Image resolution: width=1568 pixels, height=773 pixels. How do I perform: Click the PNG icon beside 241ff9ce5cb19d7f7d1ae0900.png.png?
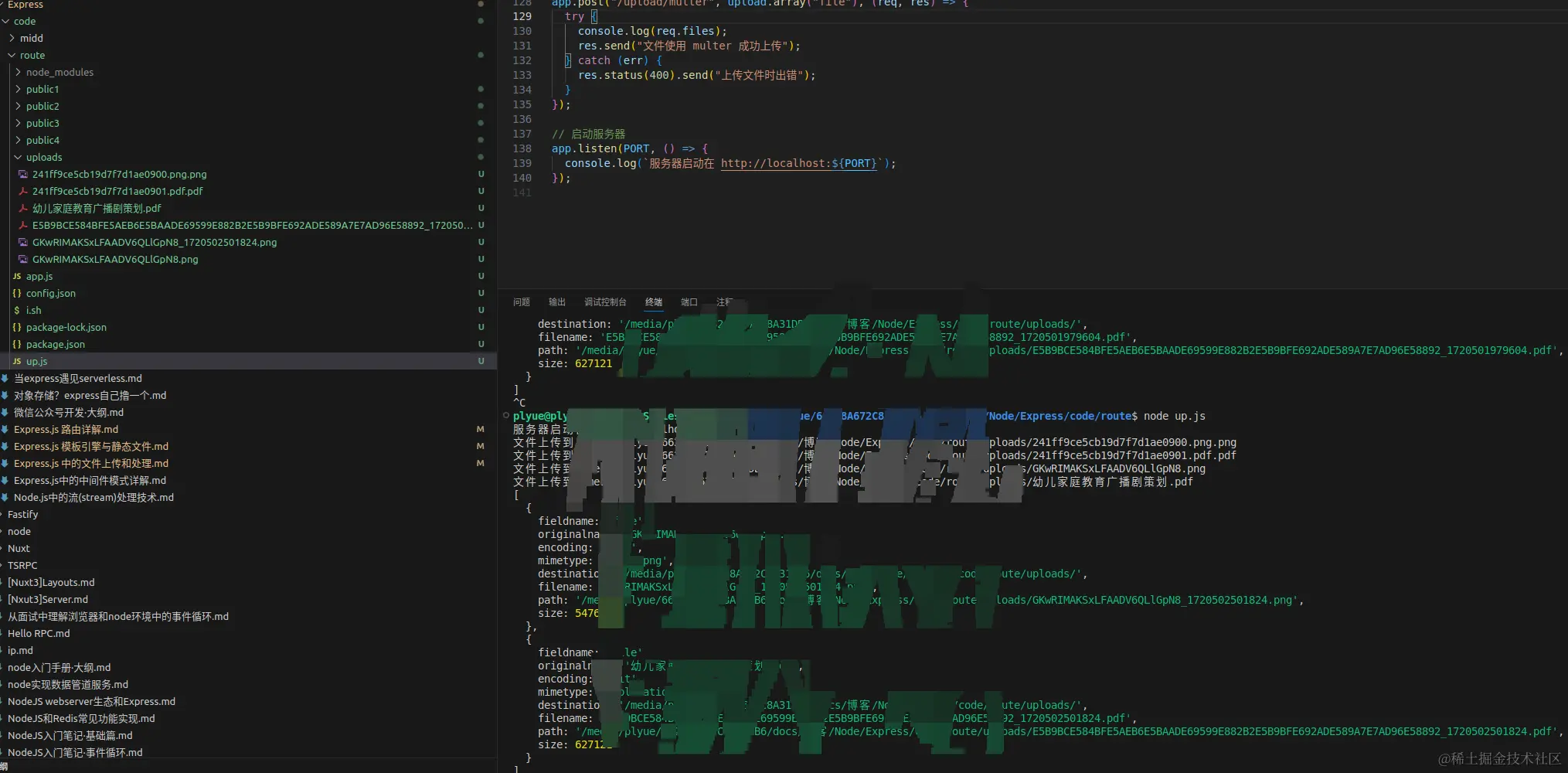(x=23, y=175)
